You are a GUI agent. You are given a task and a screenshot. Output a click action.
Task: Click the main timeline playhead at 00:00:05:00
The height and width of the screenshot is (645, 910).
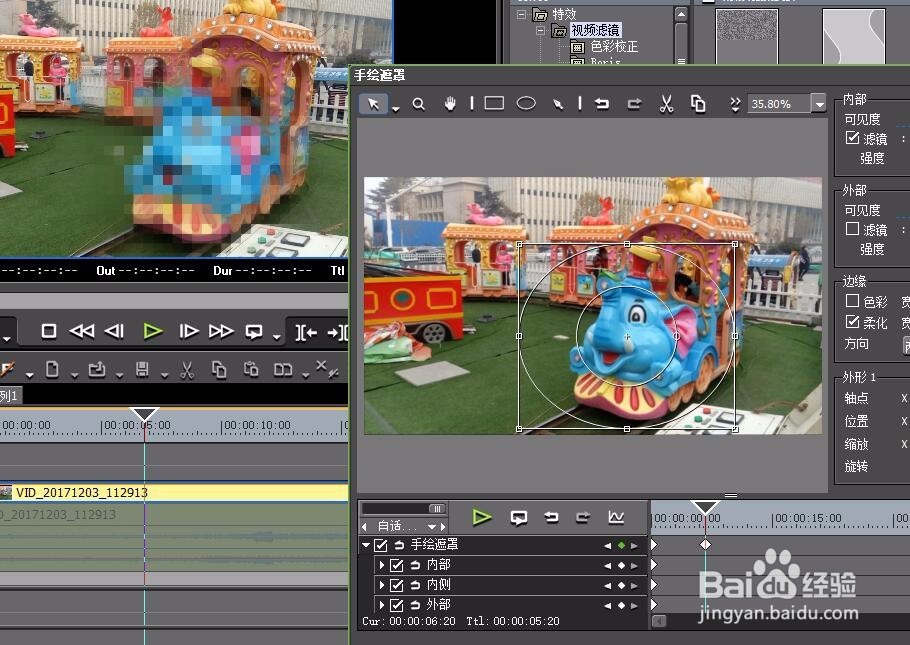[144, 414]
